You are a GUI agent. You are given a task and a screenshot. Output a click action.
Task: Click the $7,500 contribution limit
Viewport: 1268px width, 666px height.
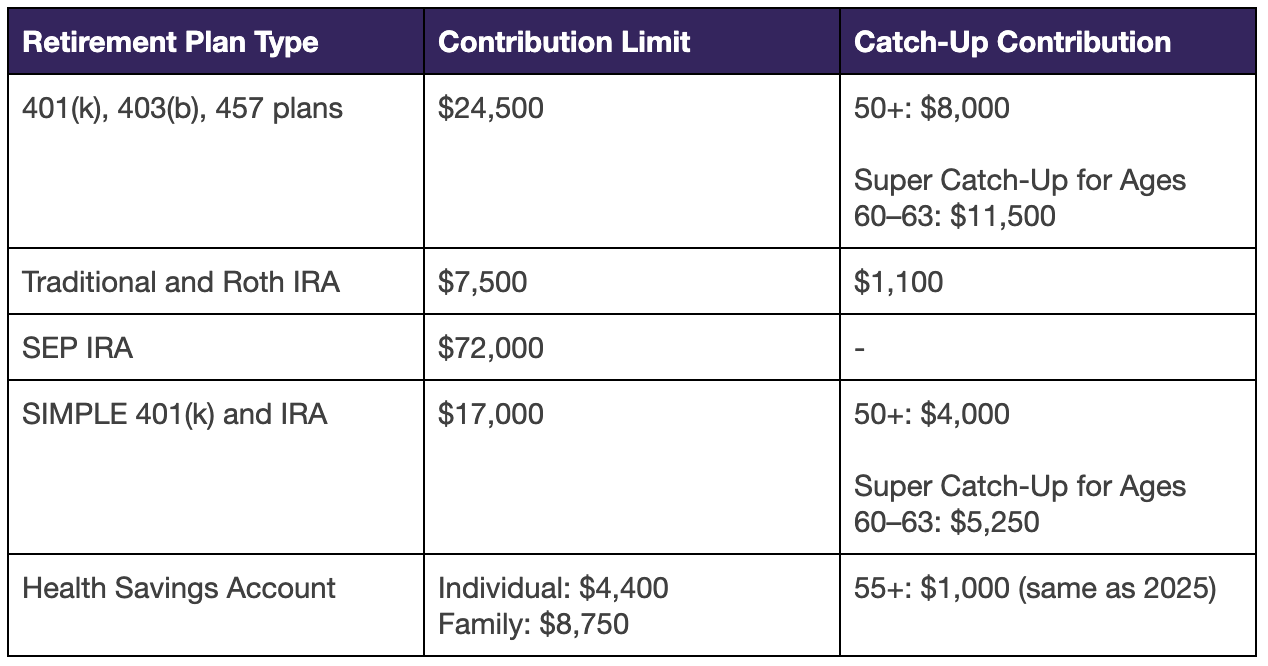pyautogui.click(x=482, y=282)
